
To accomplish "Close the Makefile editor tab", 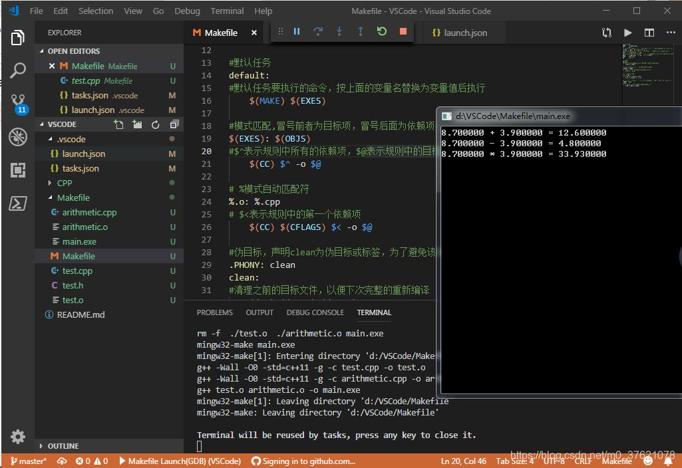I will (254, 33).
